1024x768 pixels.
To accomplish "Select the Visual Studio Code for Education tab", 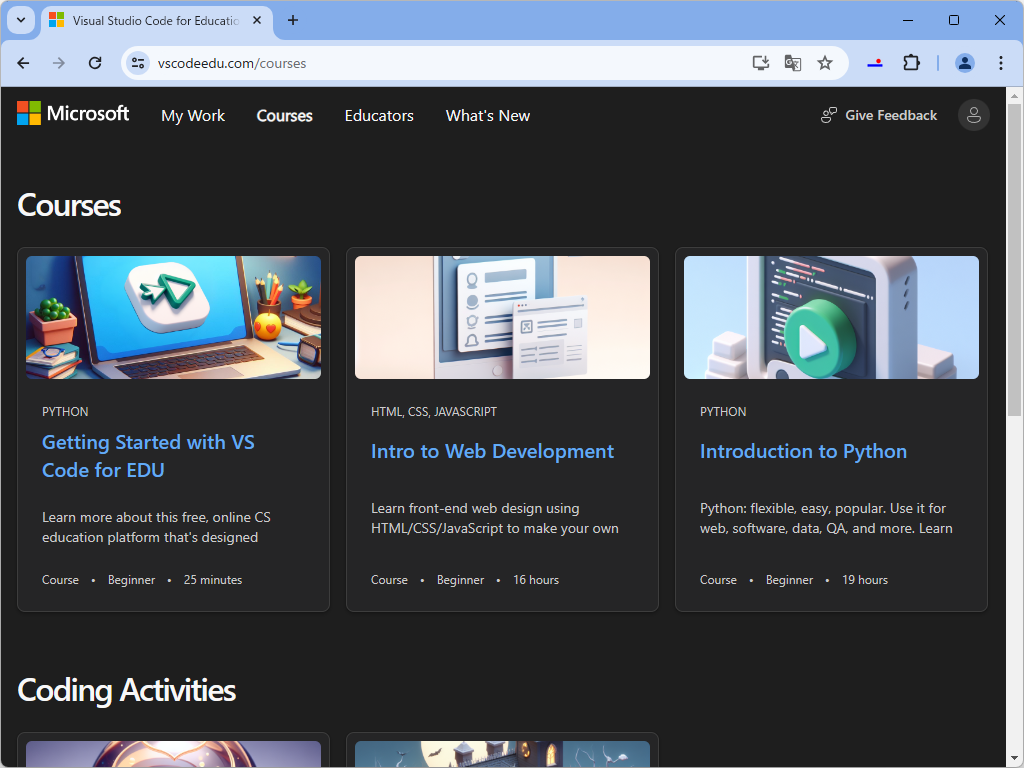I will click(x=157, y=20).
